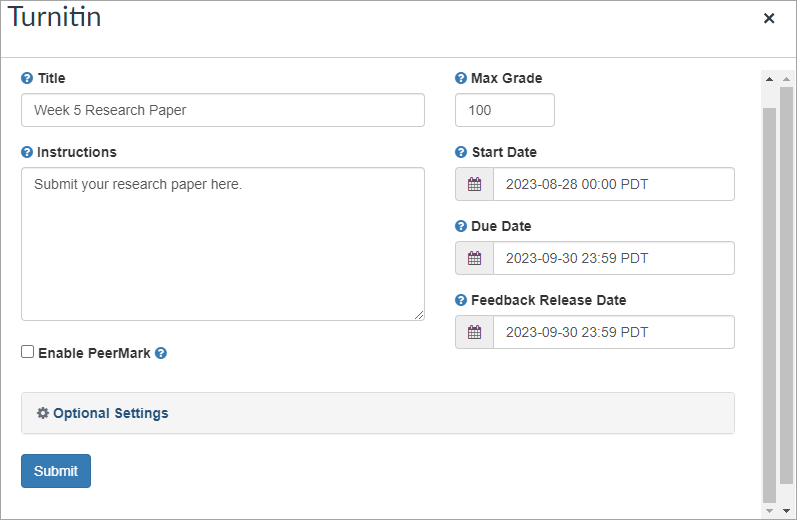
Task: Close the Turnitin dialog
Action: coord(769,18)
